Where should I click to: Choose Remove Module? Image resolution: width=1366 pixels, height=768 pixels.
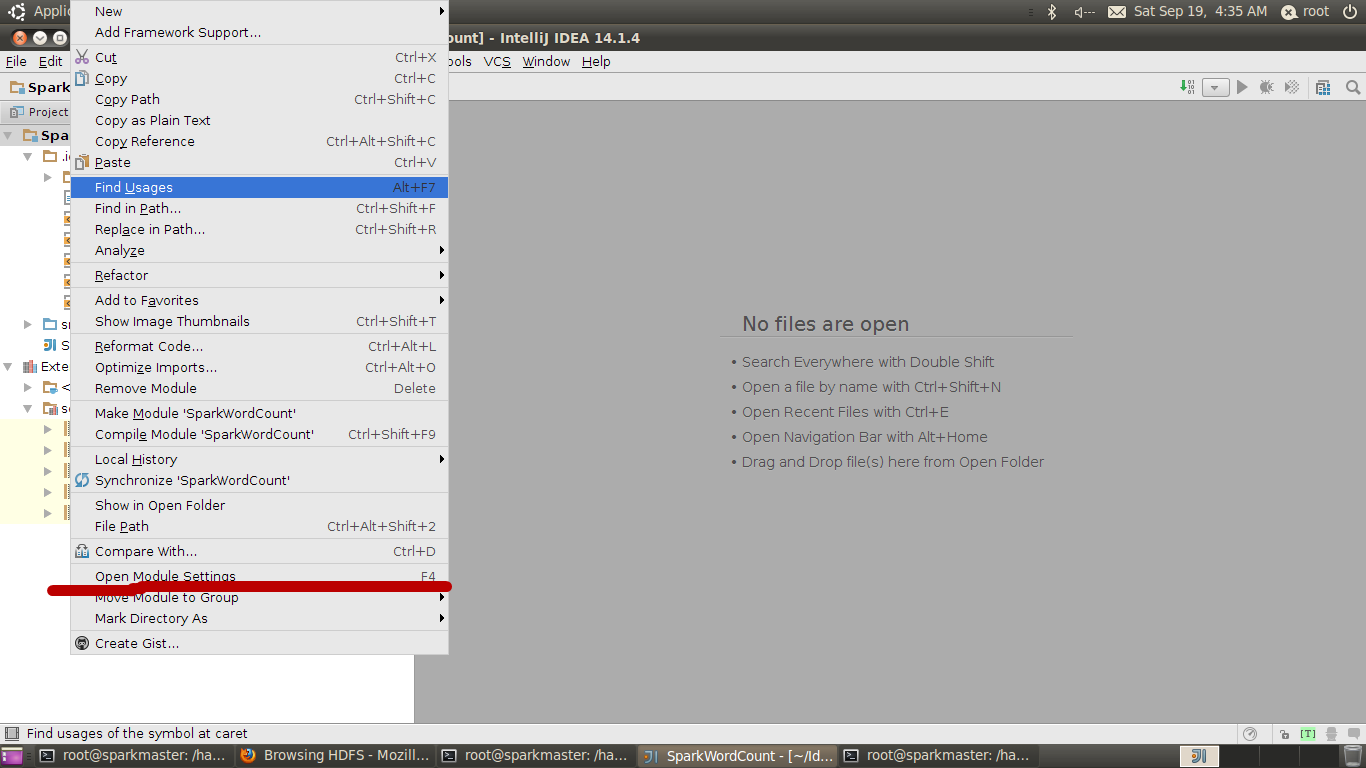tap(259, 388)
